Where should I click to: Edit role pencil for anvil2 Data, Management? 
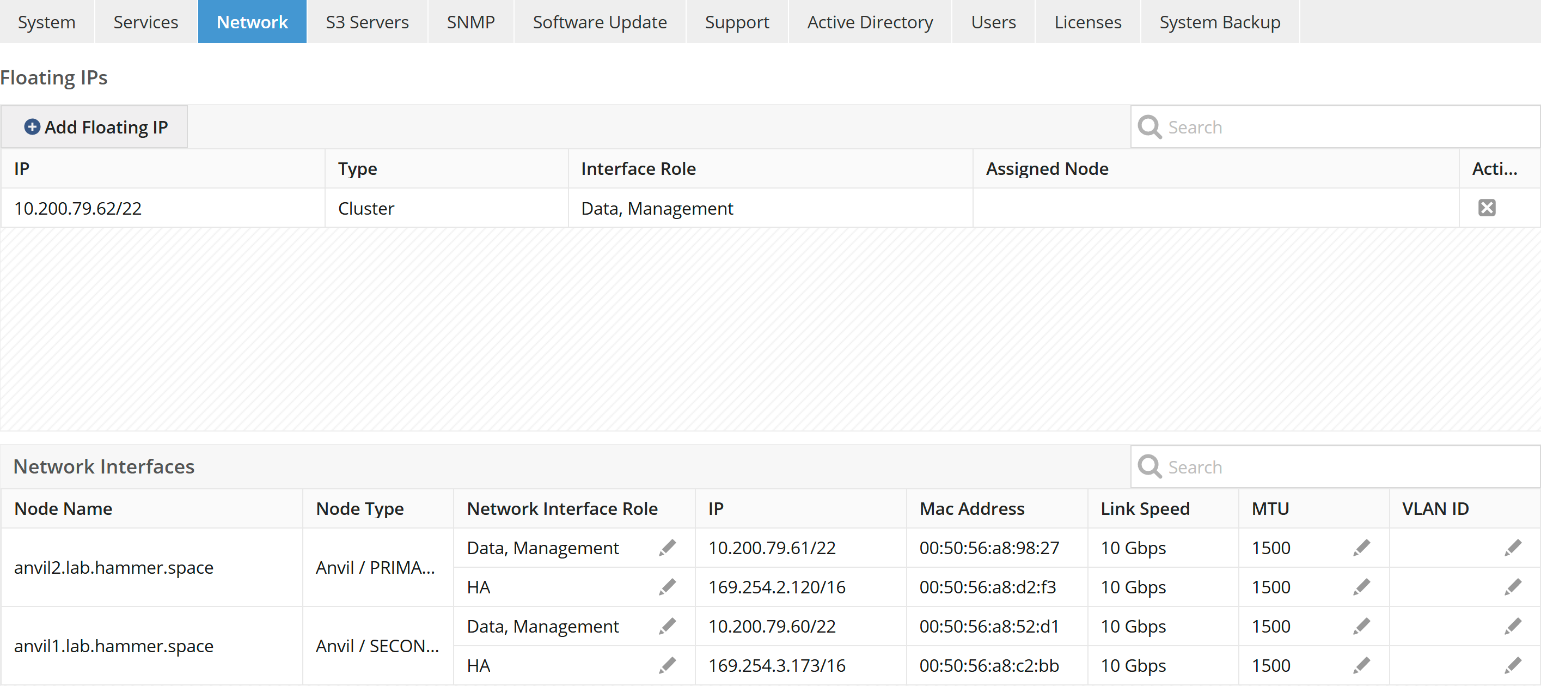tap(667, 548)
